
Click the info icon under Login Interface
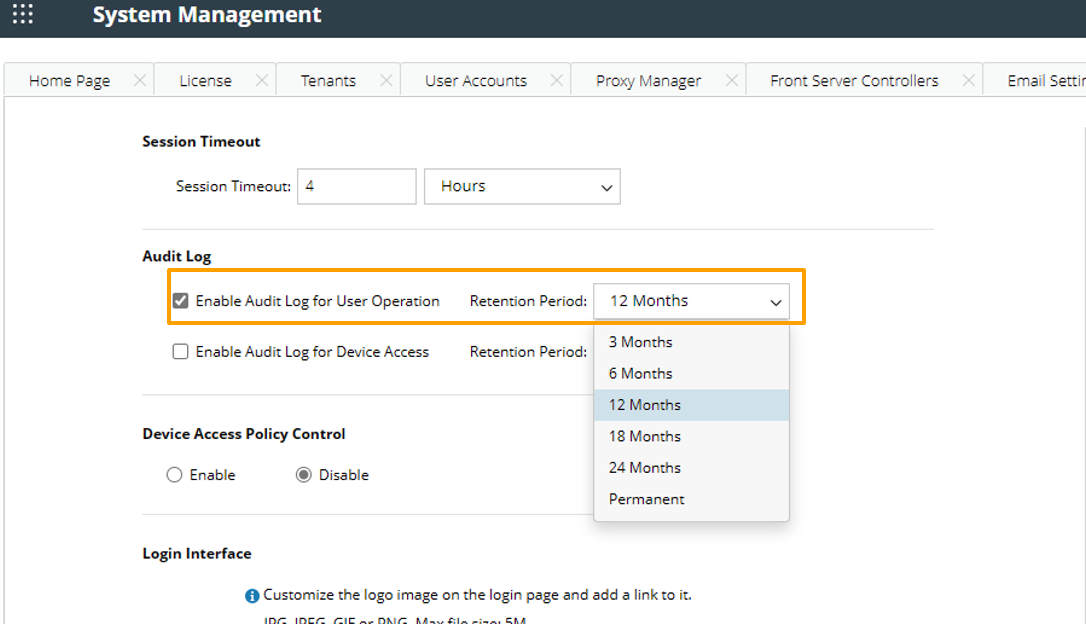(x=252, y=596)
